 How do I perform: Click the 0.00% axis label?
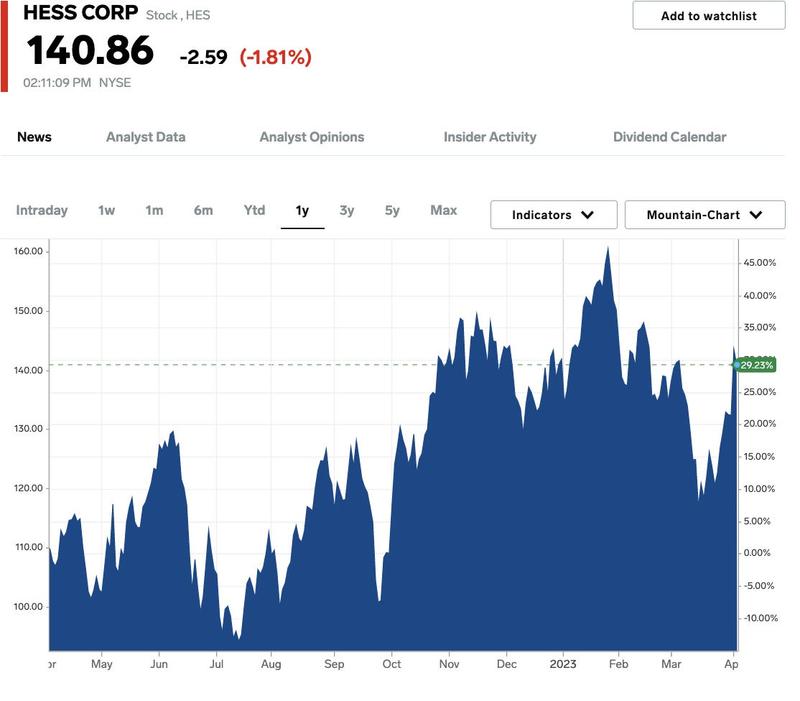tap(757, 553)
